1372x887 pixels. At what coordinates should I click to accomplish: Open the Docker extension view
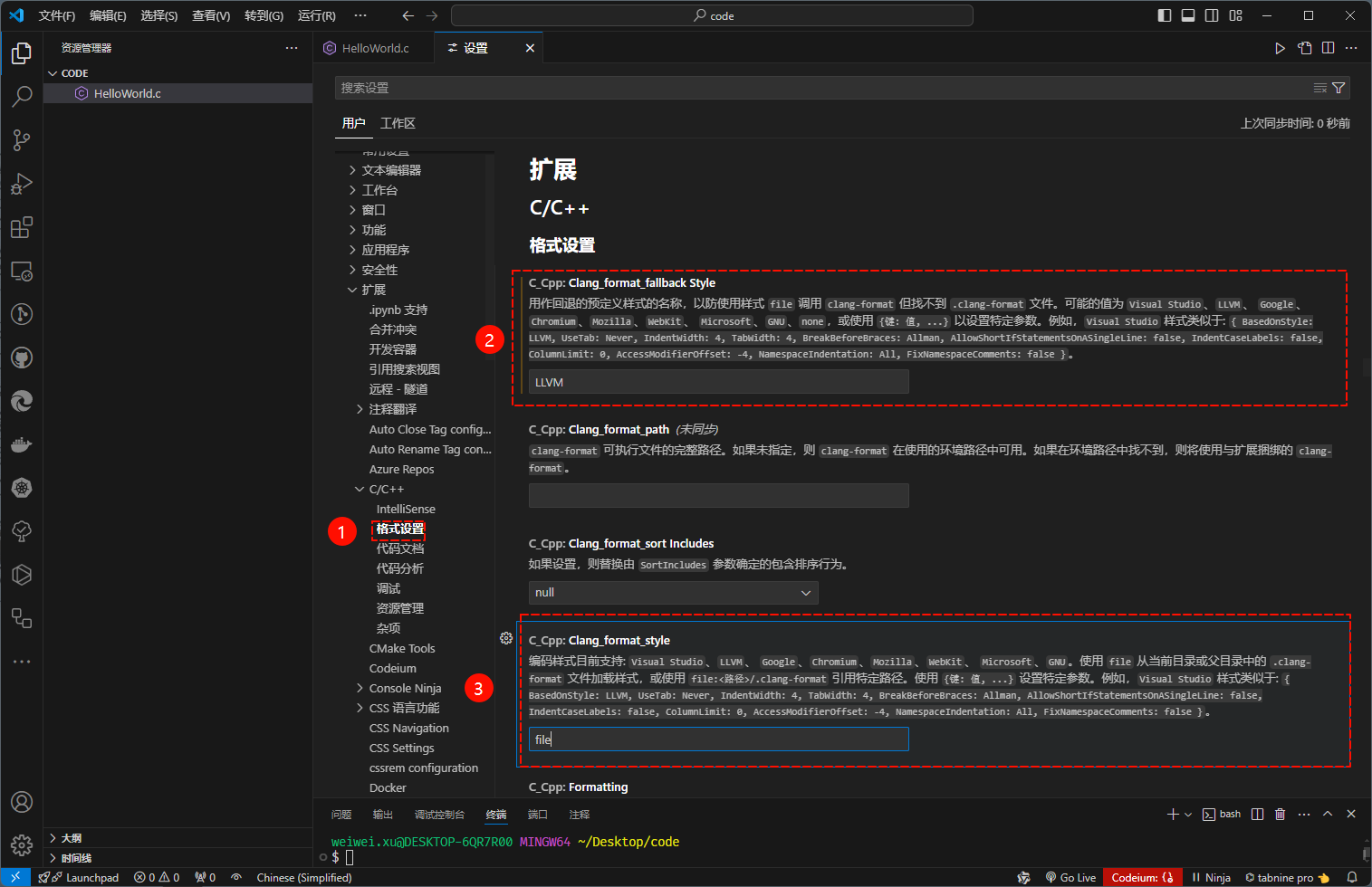[22, 444]
